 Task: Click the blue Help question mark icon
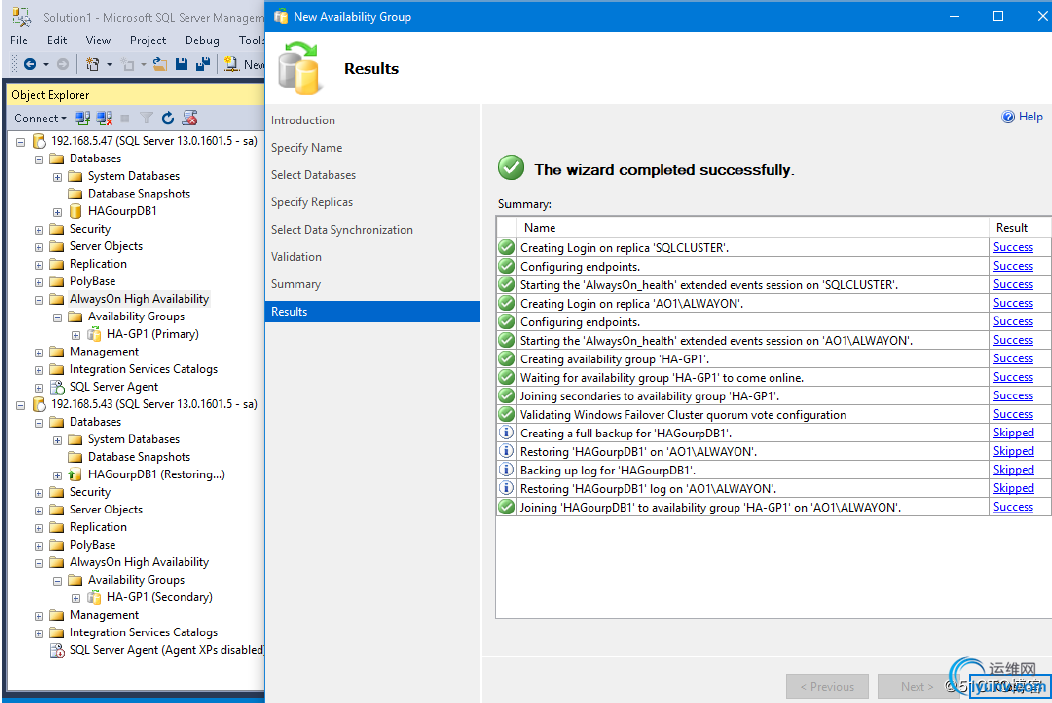pos(1008,117)
